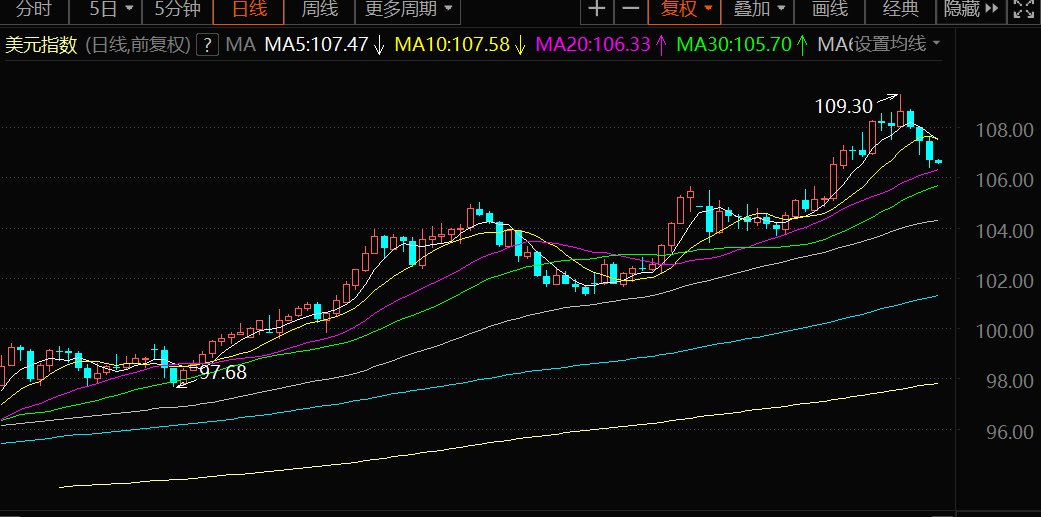
Task: Switch to the 分时 intraday tab
Action: [33, 9]
